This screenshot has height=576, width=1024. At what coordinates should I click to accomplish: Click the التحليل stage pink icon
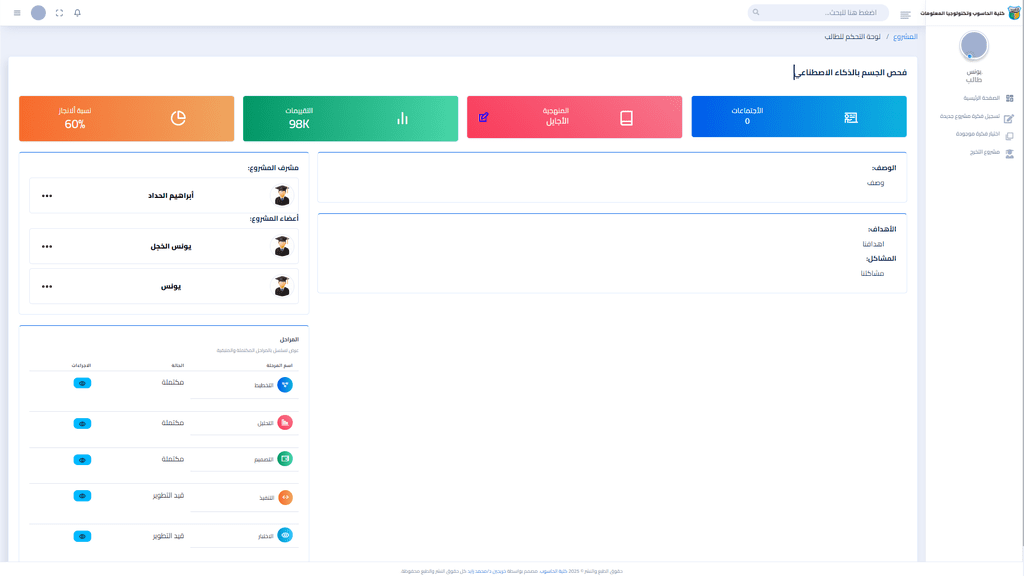pyautogui.click(x=285, y=423)
